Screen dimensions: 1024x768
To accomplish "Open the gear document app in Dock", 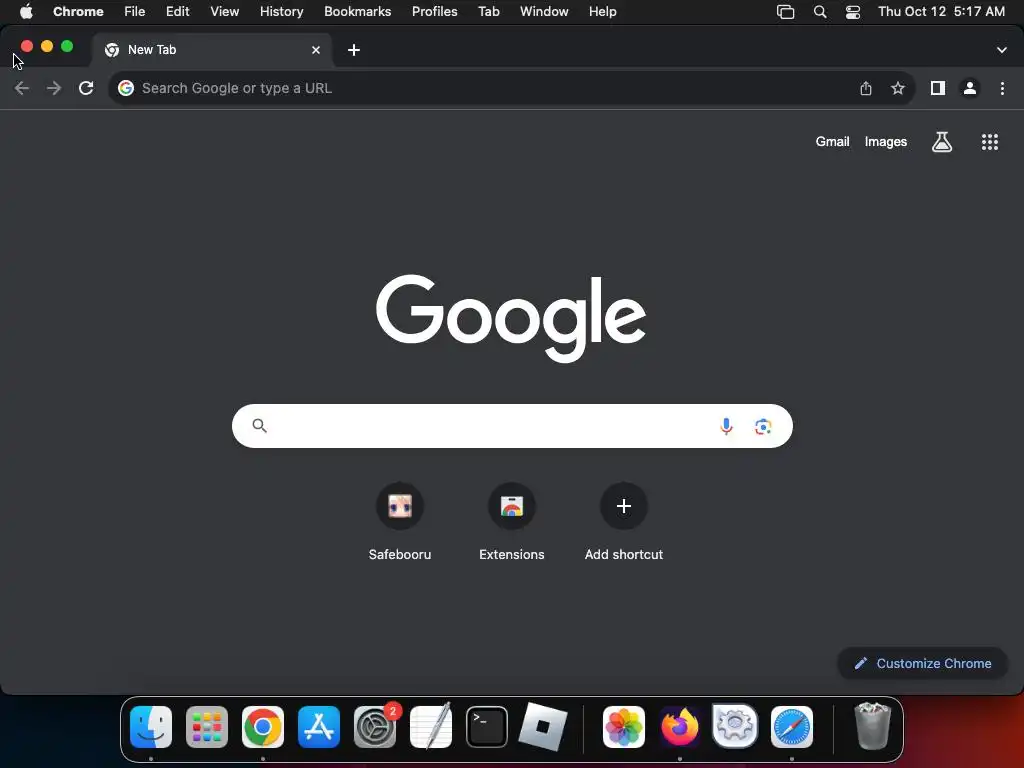I will click(x=735, y=726).
